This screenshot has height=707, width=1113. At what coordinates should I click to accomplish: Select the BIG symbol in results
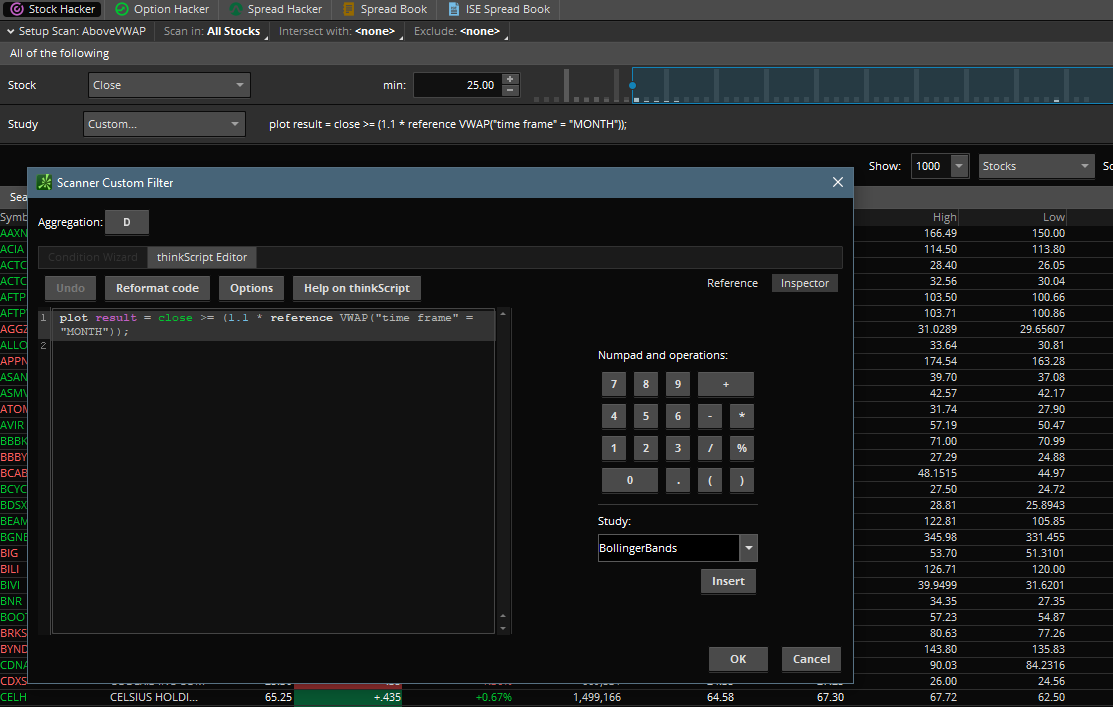click(x=9, y=553)
